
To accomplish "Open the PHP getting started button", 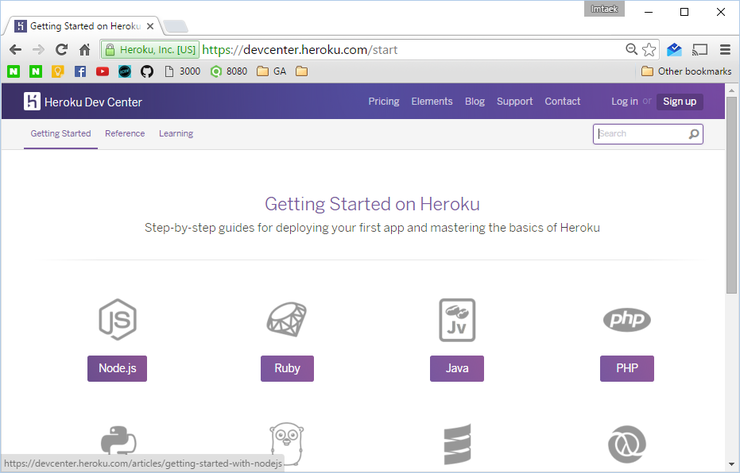I will [627, 368].
